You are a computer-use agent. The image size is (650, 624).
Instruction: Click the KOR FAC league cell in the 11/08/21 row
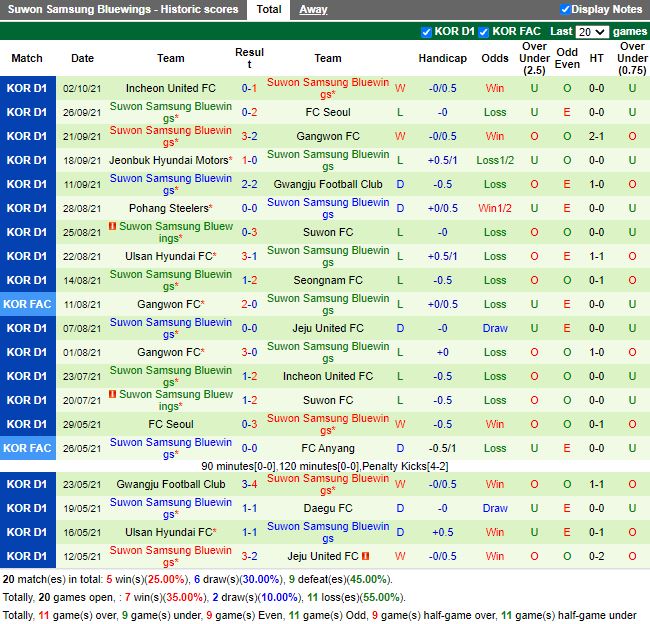point(27,304)
